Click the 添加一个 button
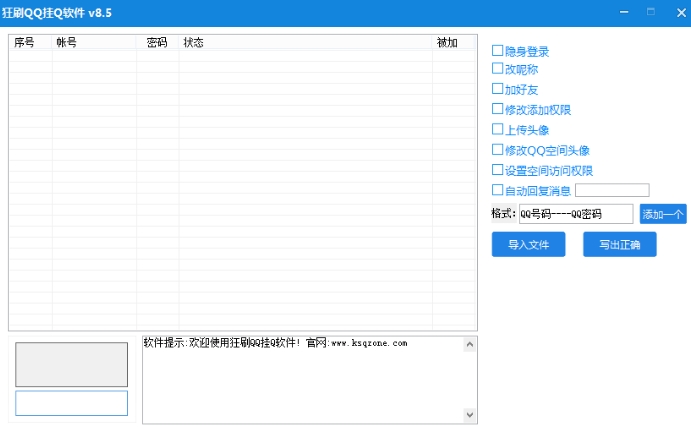The image size is (691, 430). (x=663, y=214)
